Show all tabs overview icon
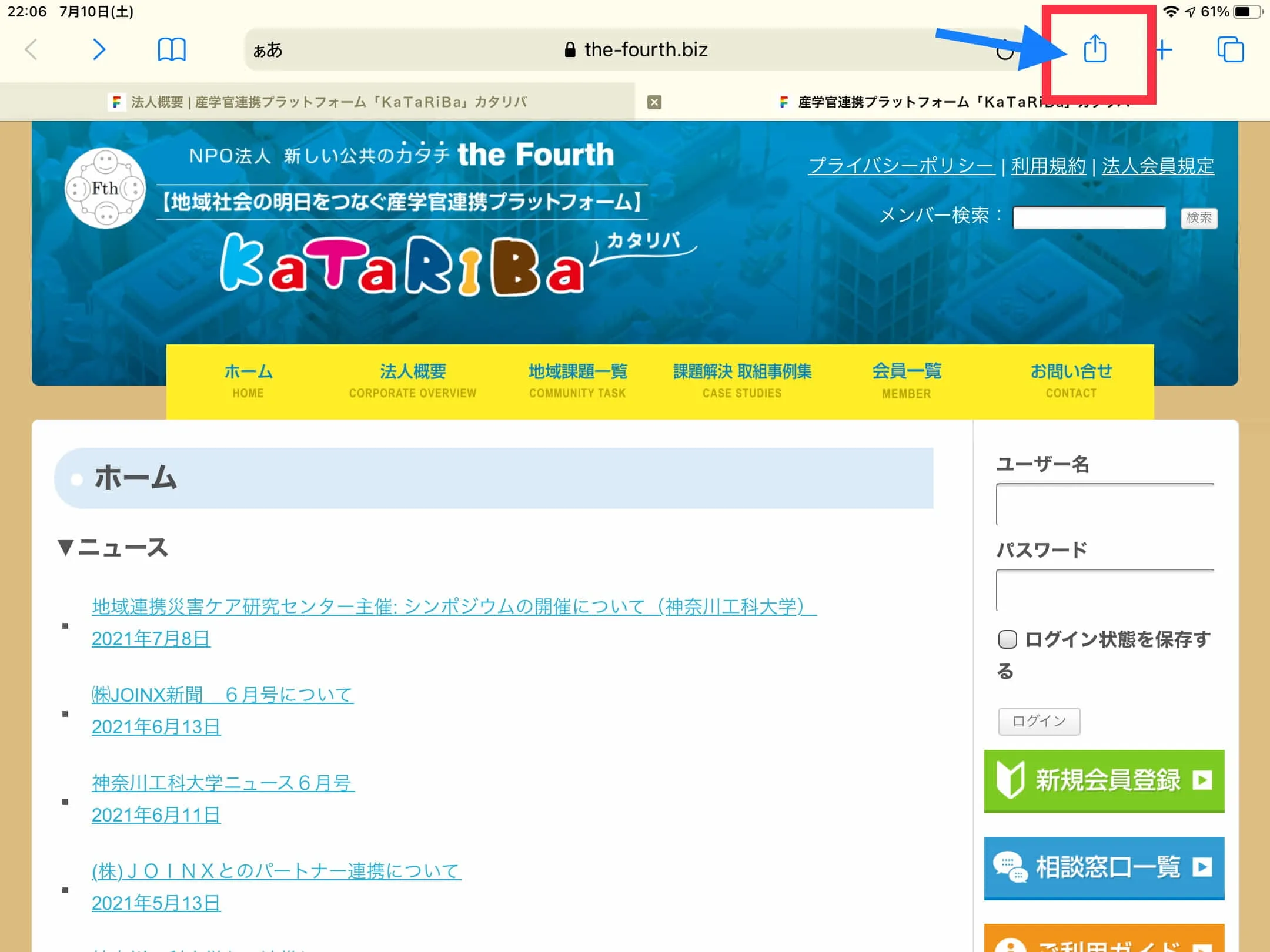 click(x=1230, y=49)
